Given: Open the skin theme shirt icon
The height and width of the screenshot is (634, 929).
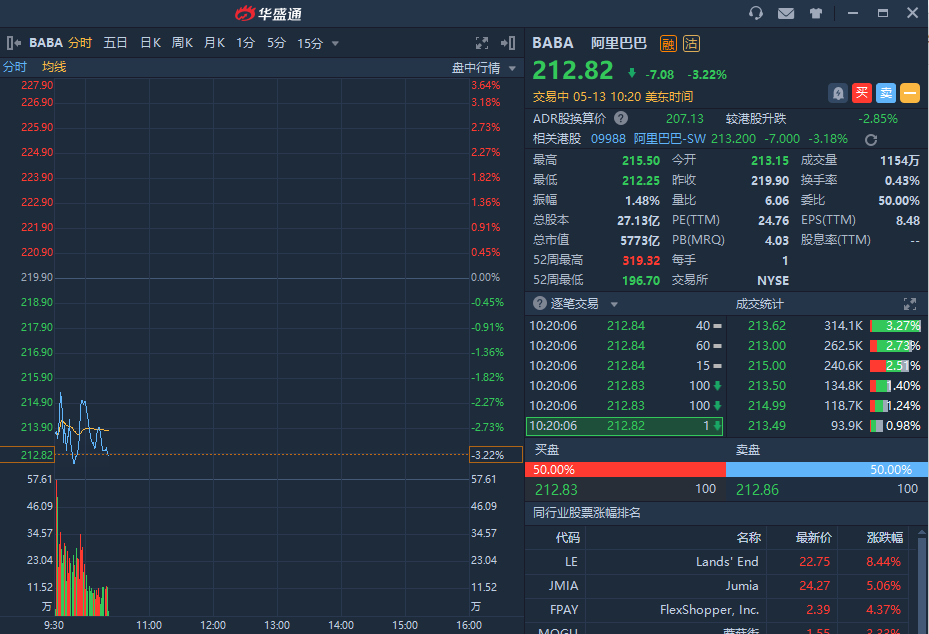Looking at the screenshot, I should (816, 13).
